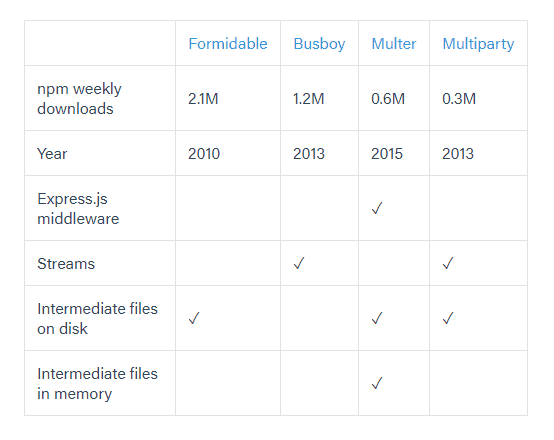554x440 pixels.
Task: Click Multer's Express.js middleware checkmark
Action: tap(377, 208)
